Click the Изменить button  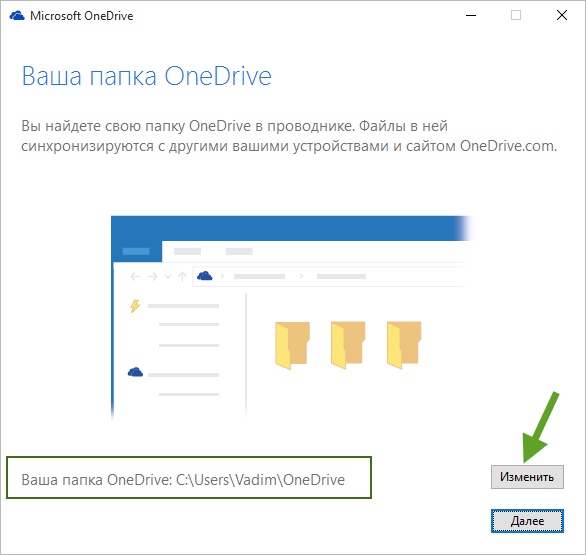tap(527, 477)
